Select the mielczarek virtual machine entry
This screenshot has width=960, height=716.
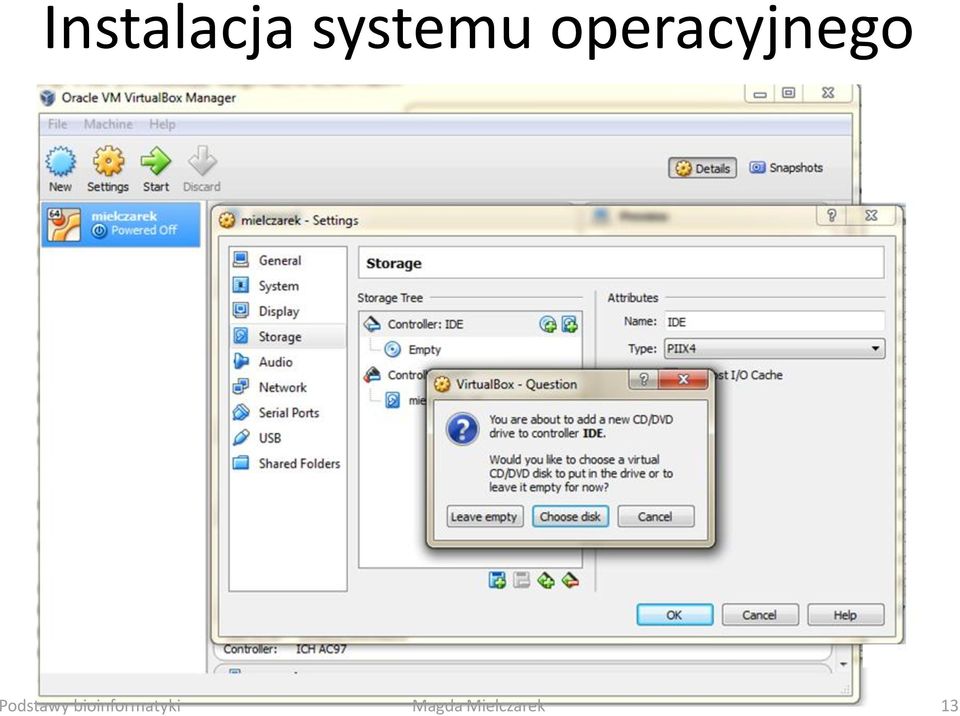coord(121,224)
